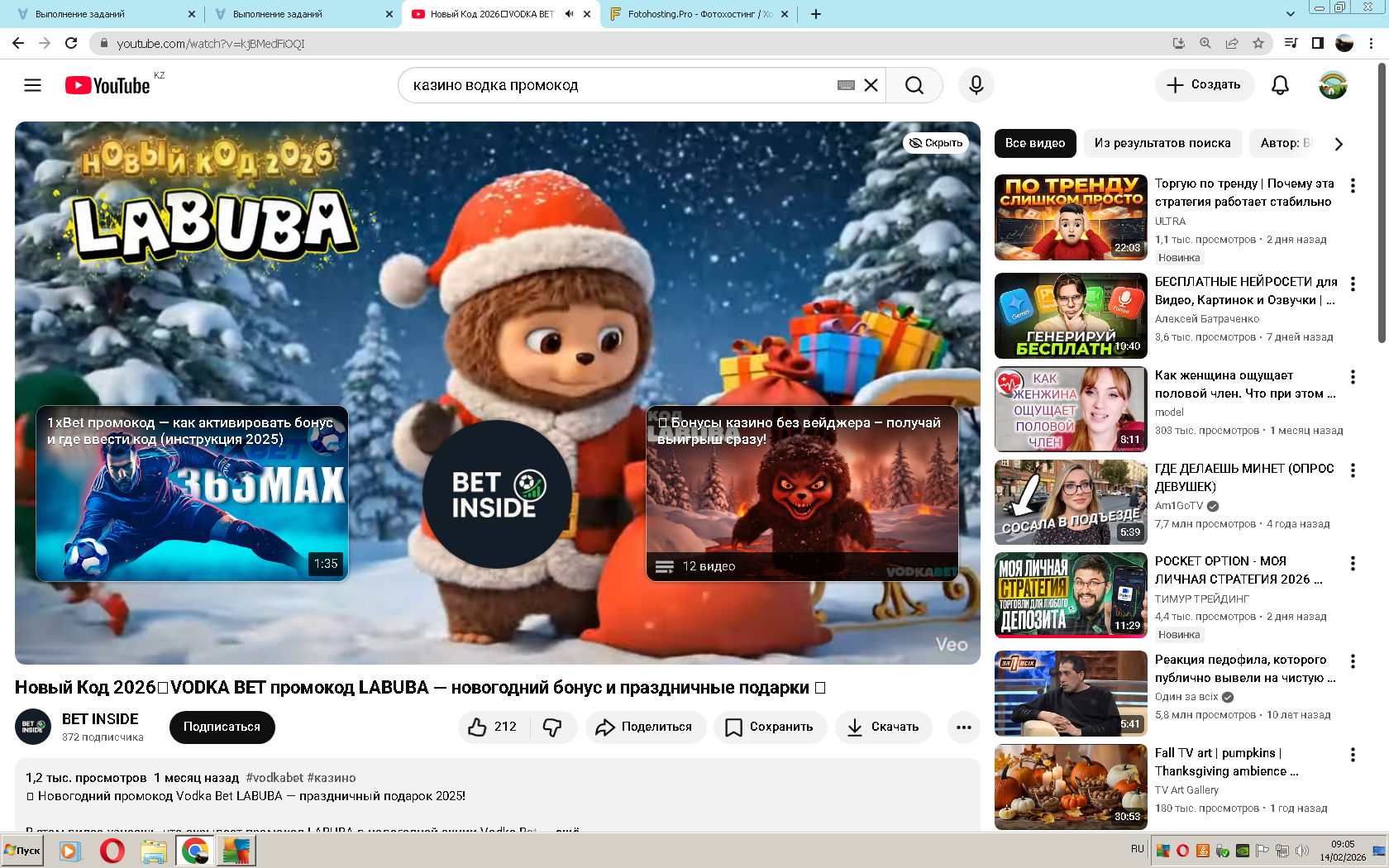Submit search with the magnifier button

pyautogui.click(x=914, y=85)
